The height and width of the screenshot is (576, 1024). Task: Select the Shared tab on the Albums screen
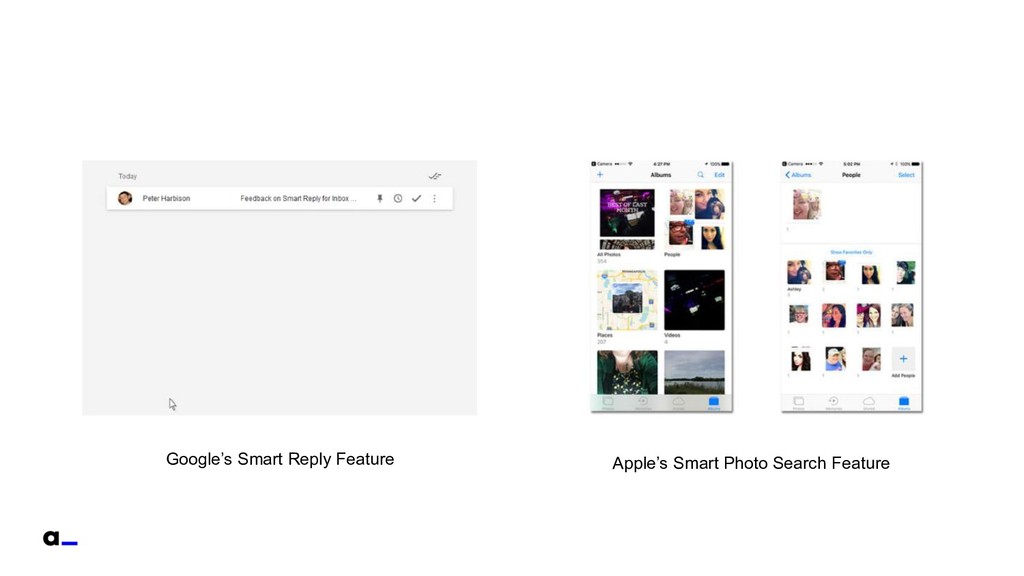coord(679,403)
